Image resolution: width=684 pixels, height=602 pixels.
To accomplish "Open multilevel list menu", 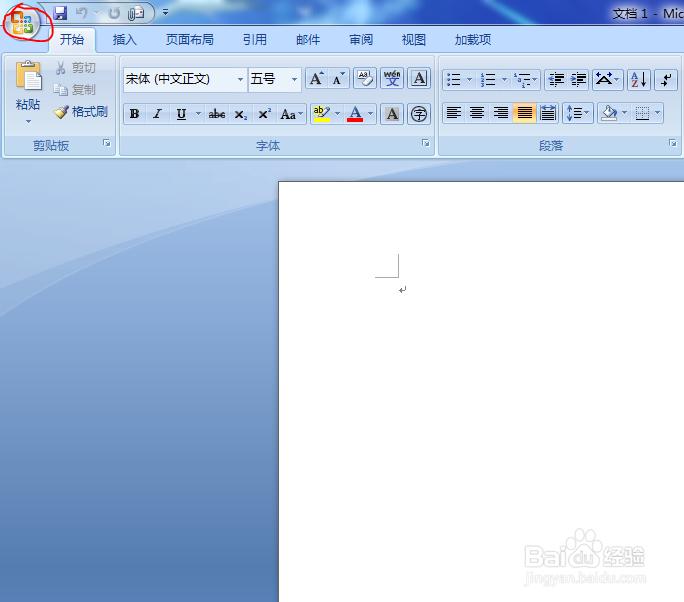I will pos(525,79).
